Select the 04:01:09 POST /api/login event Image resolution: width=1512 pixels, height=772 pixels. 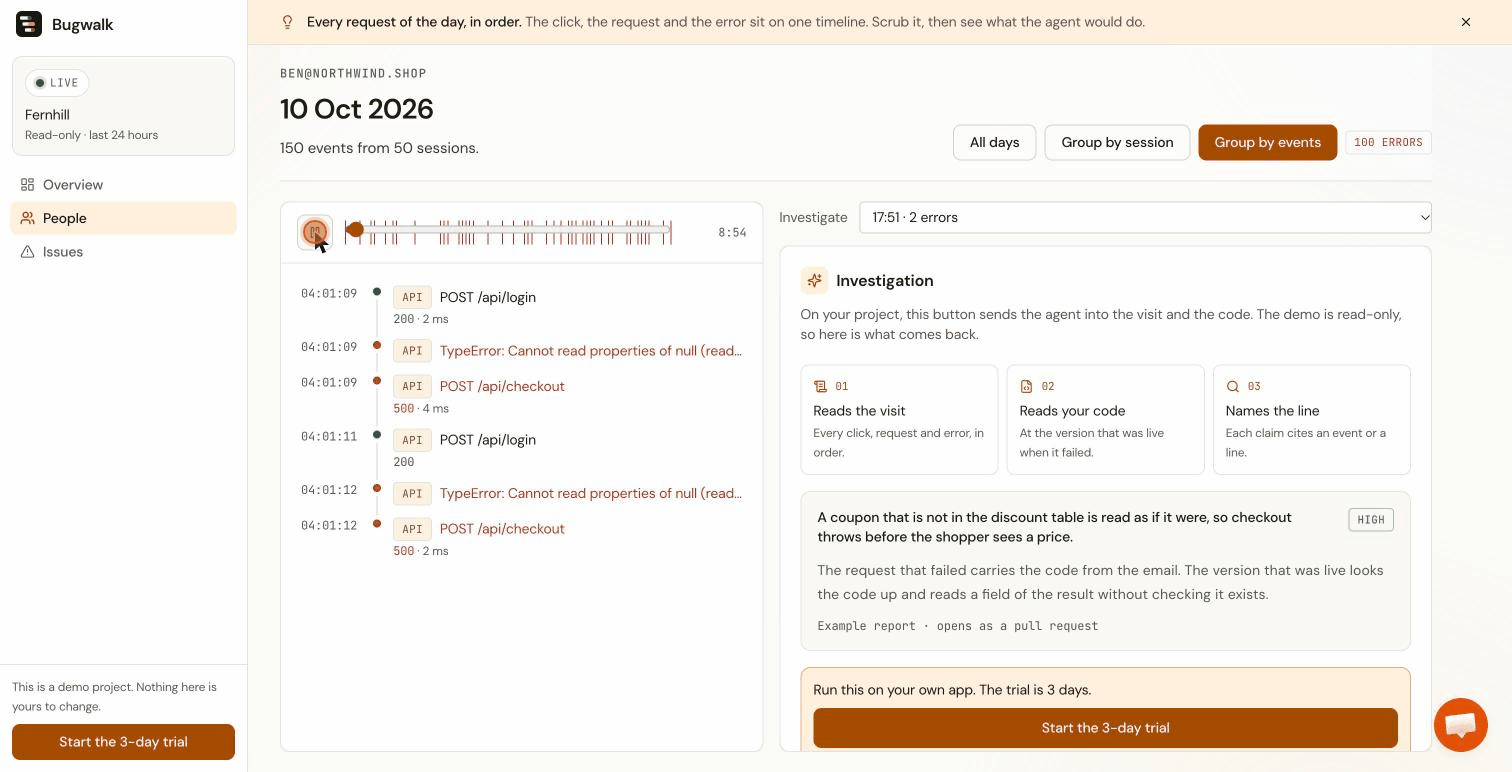[521, 307]
